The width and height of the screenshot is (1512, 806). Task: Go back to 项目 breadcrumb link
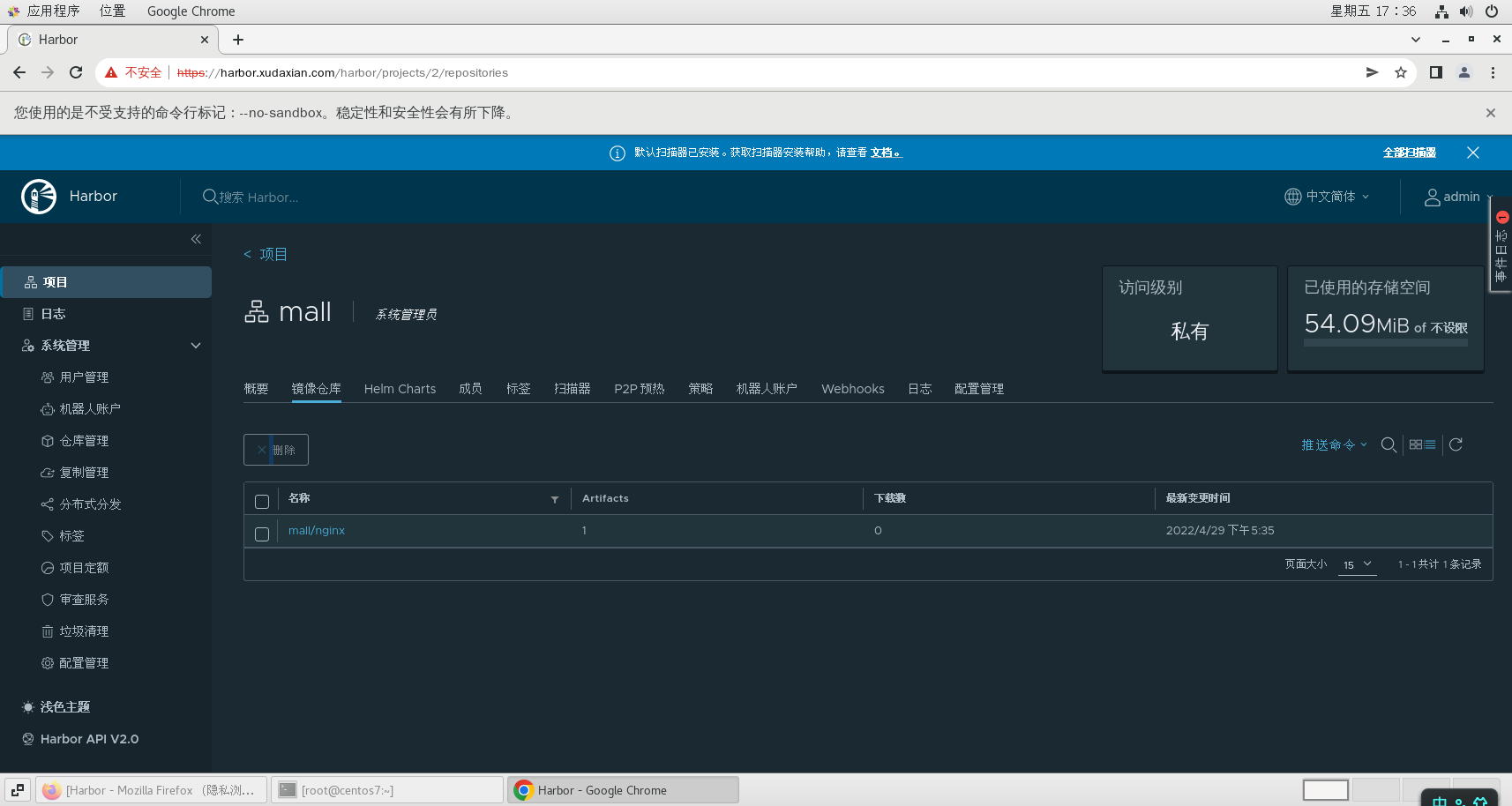pos(273,255)
